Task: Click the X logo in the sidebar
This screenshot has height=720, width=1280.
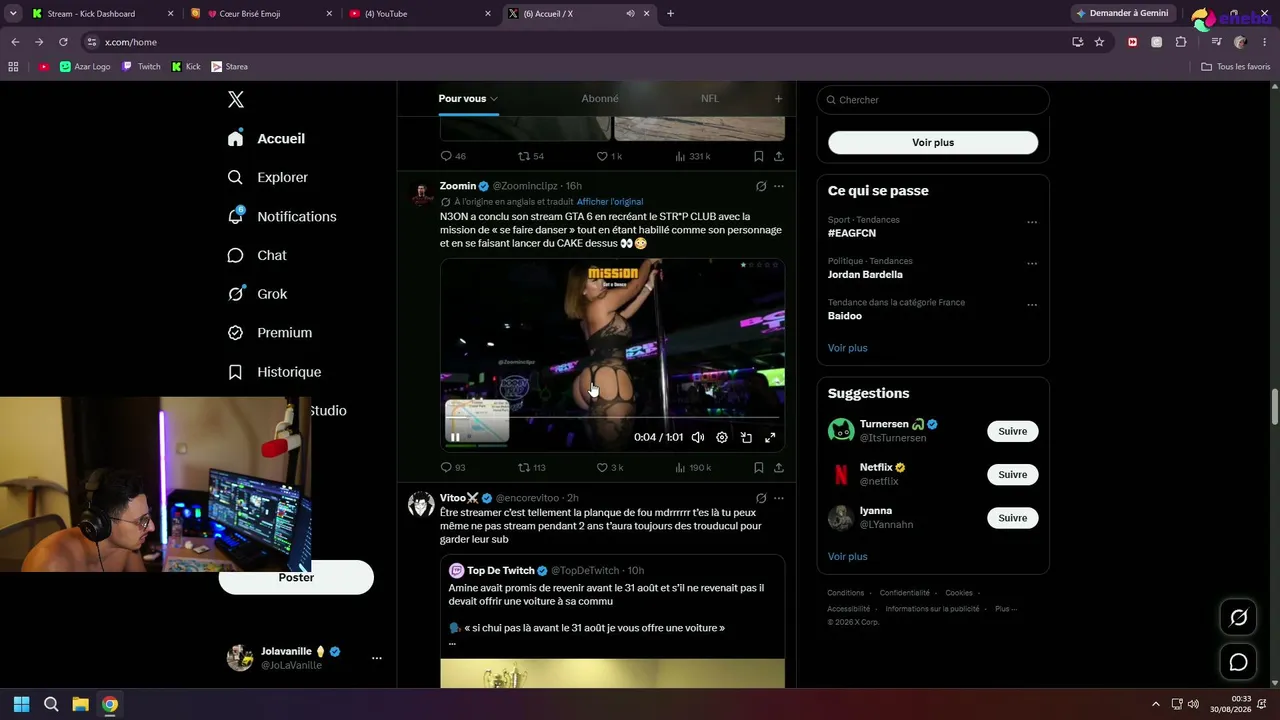Action: coord(236,99)
